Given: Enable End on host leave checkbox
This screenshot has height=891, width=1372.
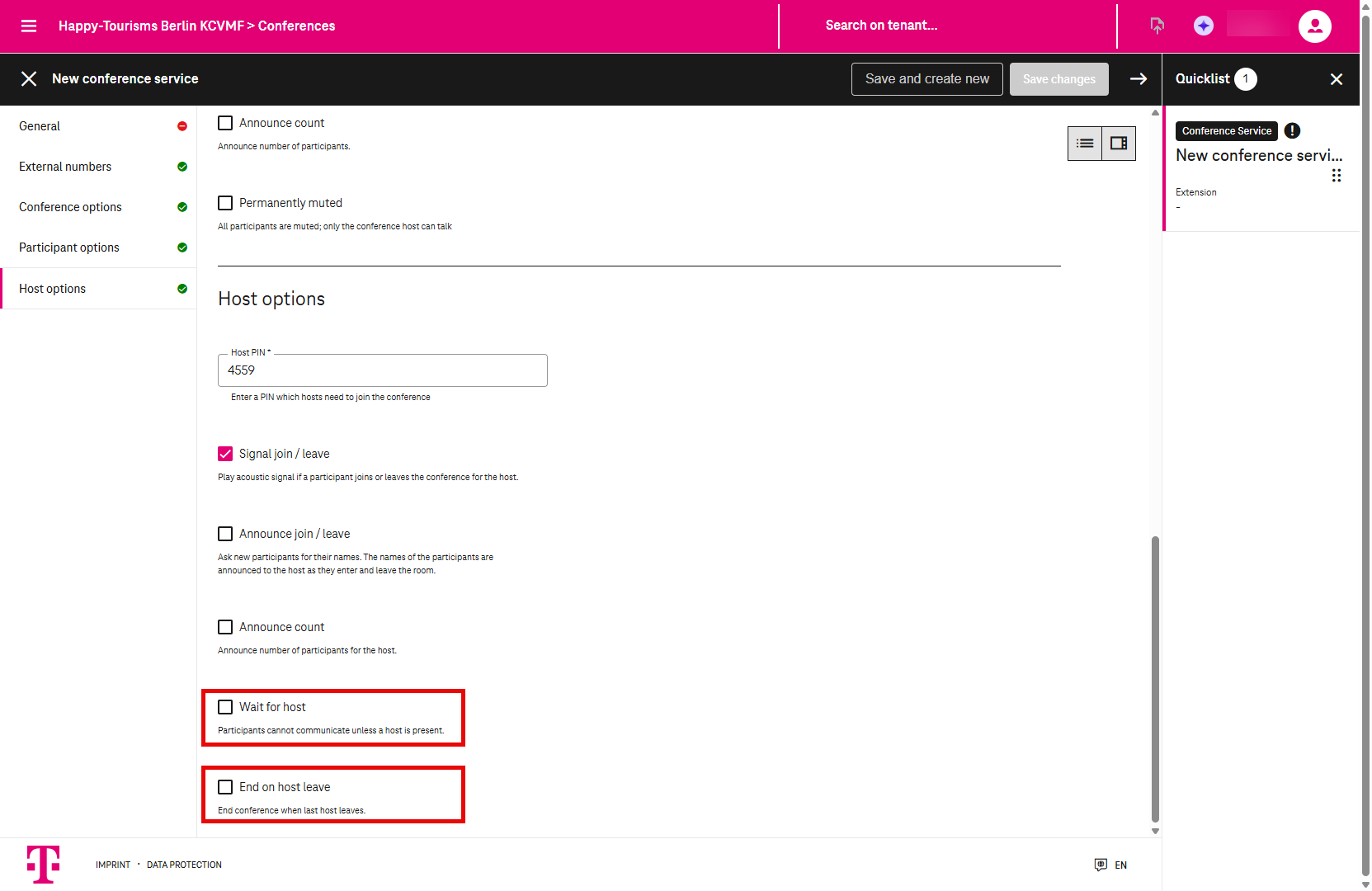Looking at the screenshot, I should [225, 787].
